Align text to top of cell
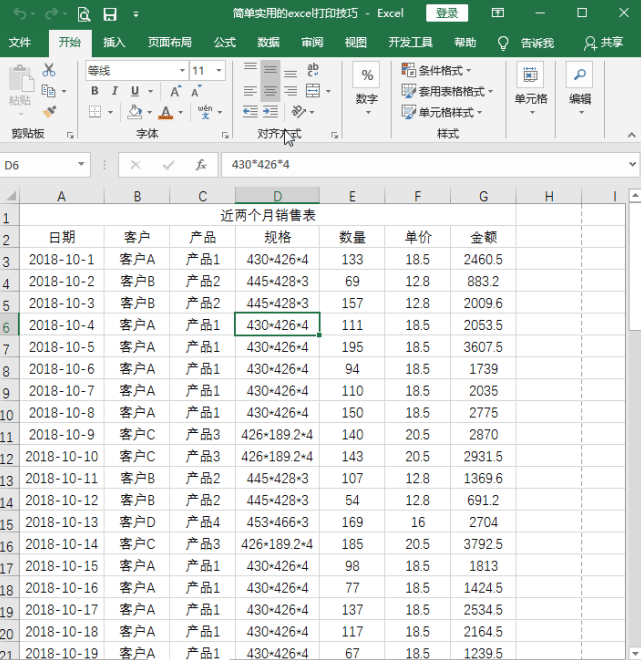The width and height of the screenshot is (641, 660). click(x=250, y=67)
